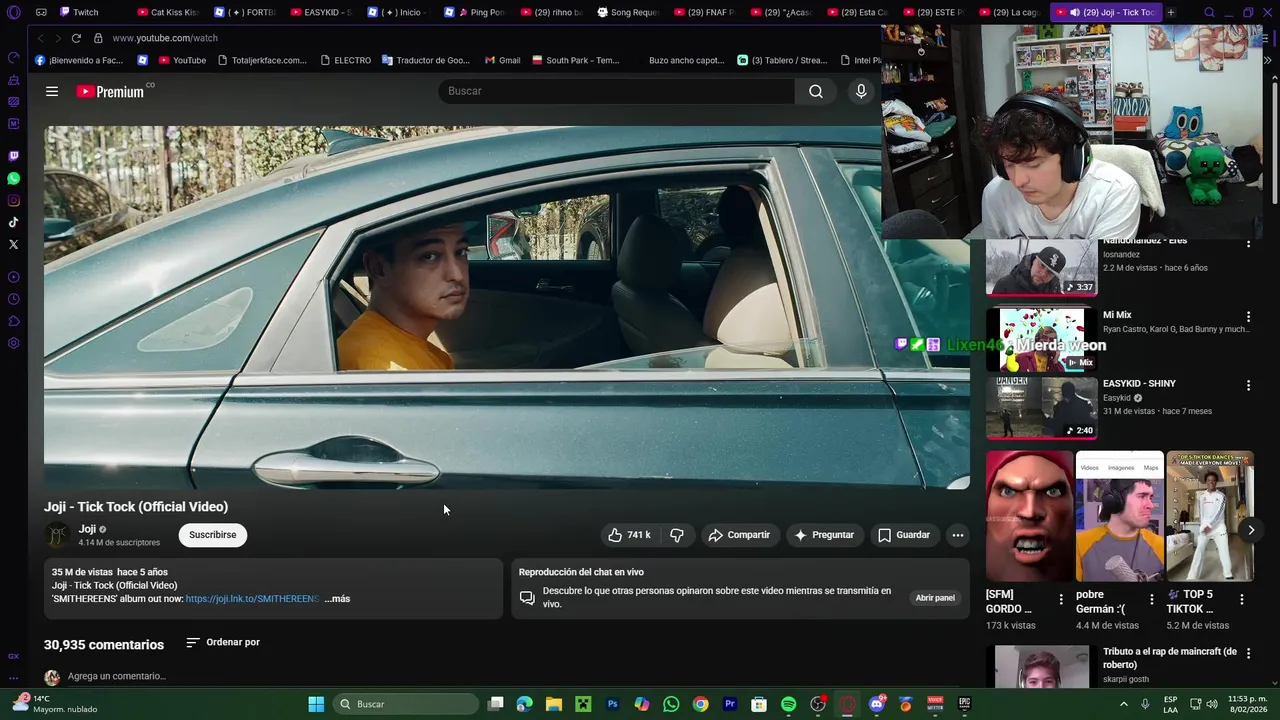1280x720 pixels.
Task: Open the Preguntar AI button
Action: point(824,535)
